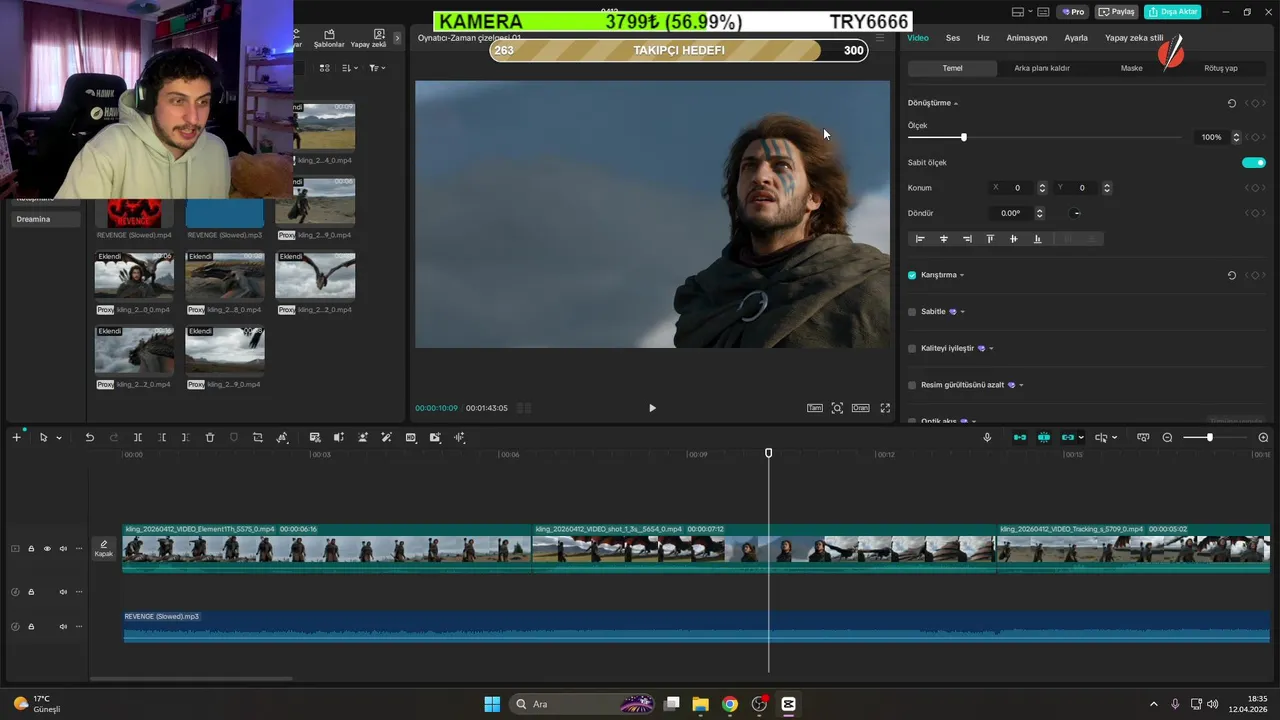Image resolution: width=1280 pixels, height=720 pixels.
Task: Expand the Kaliteyi iyileştir options arrow
Action: tap(991, 349)
